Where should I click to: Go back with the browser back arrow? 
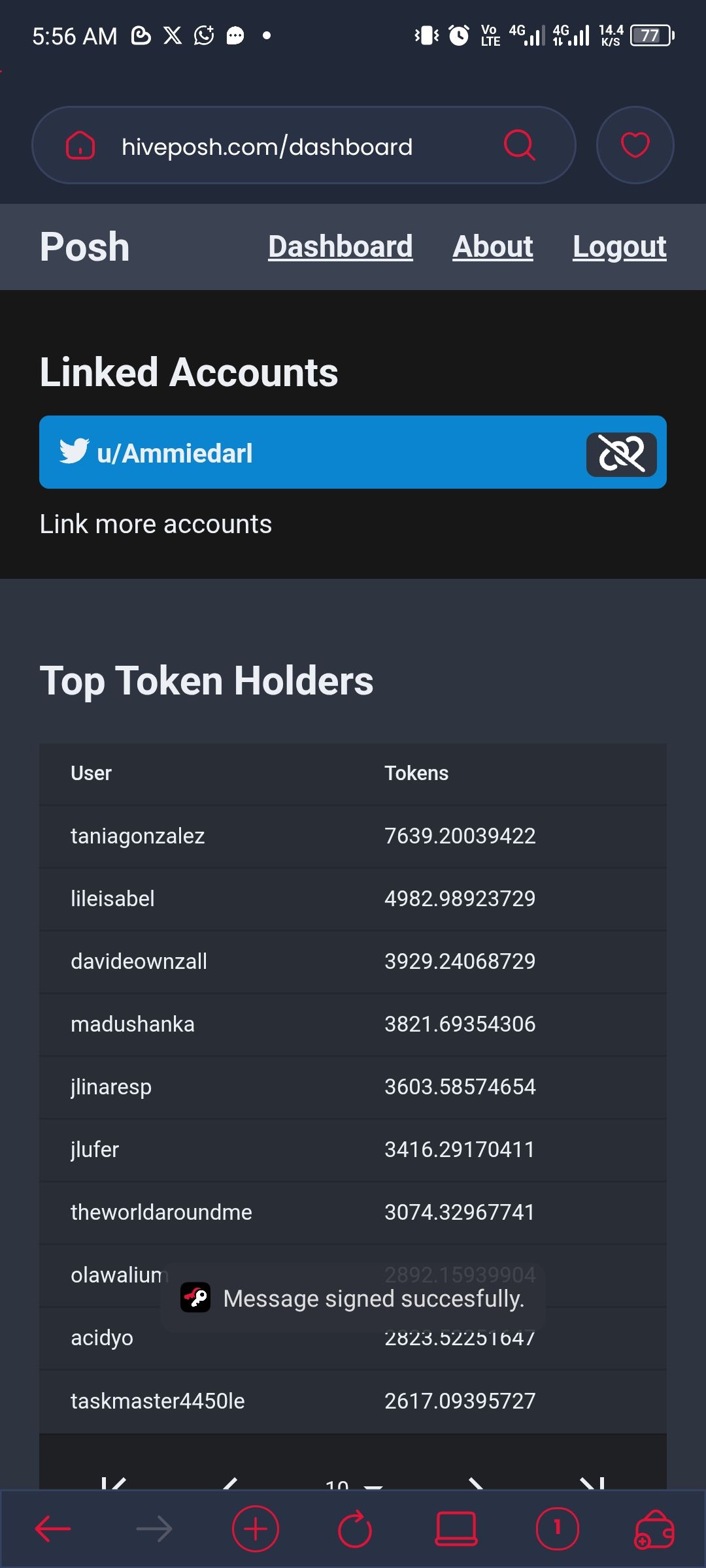coord(52,1529)
